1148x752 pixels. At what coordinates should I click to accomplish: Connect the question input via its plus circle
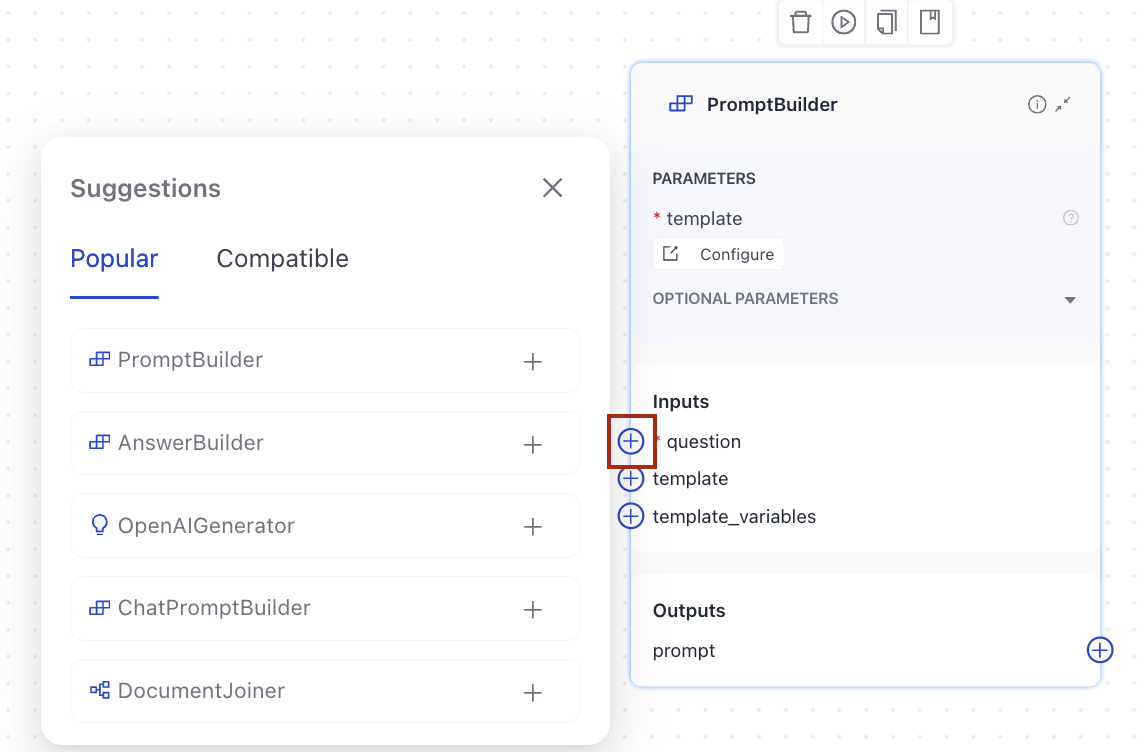(x=631, y=441)
